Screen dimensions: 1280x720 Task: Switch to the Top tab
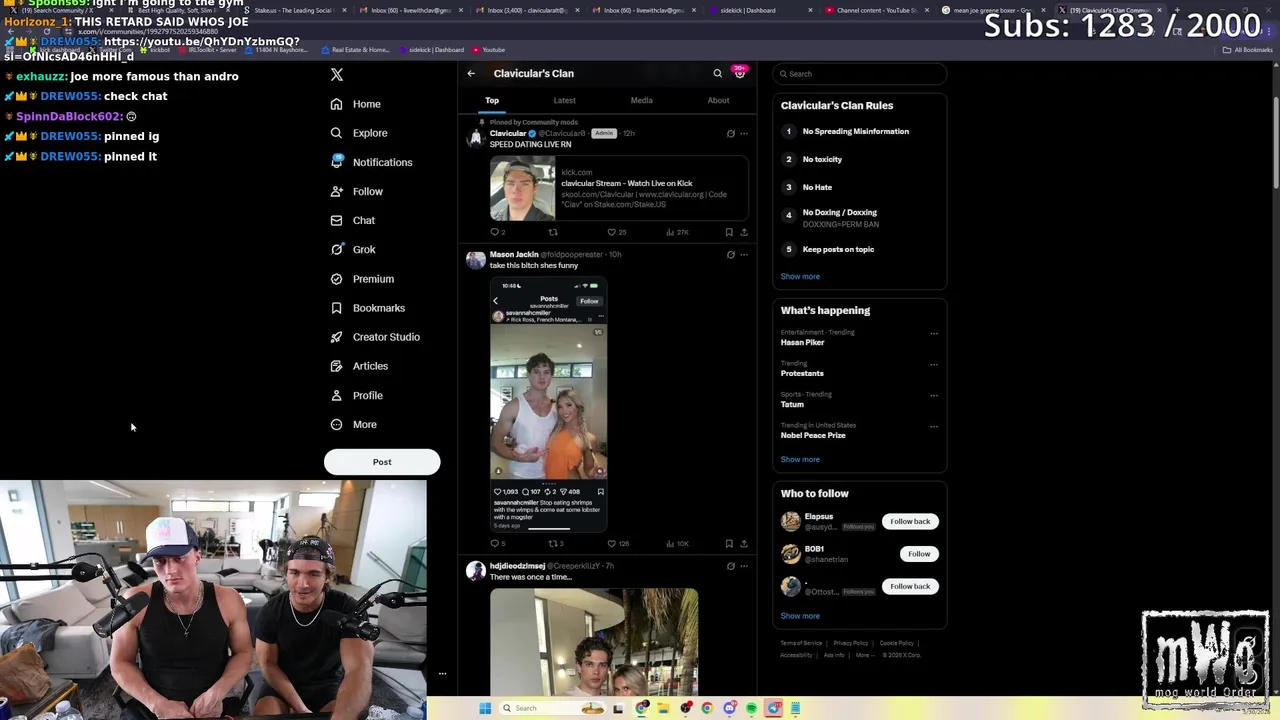[x=492, y=100]
